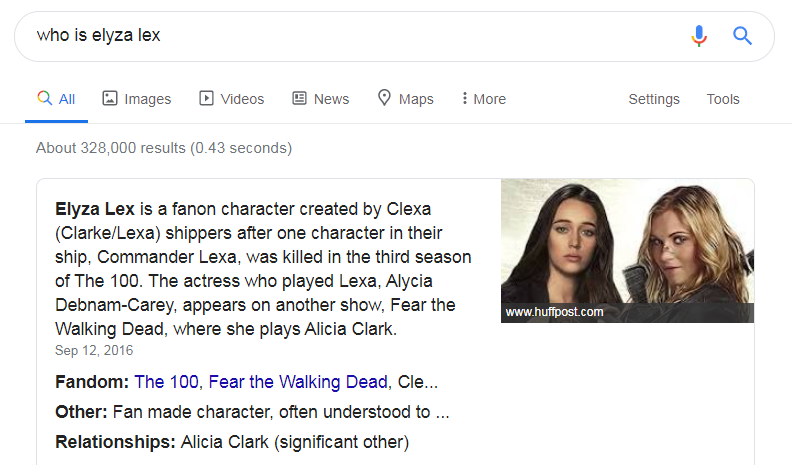
Task: Switch to the Images tab
Action: coord(137,99)
